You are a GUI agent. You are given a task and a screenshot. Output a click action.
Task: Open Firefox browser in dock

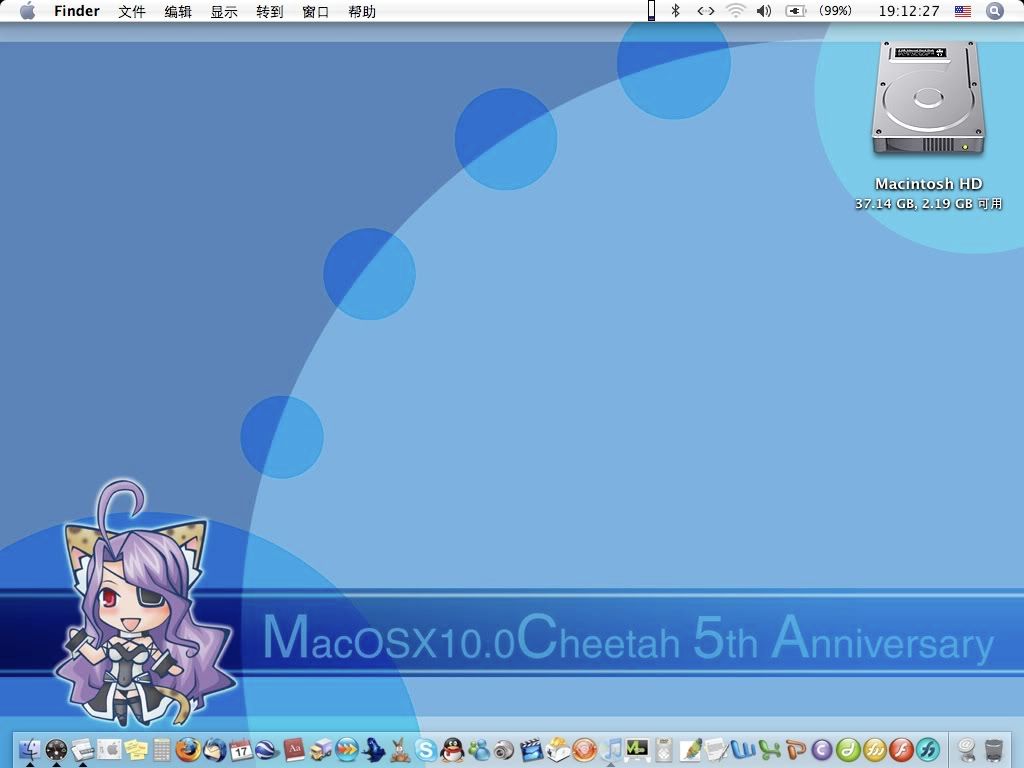[x=188, y=750]
